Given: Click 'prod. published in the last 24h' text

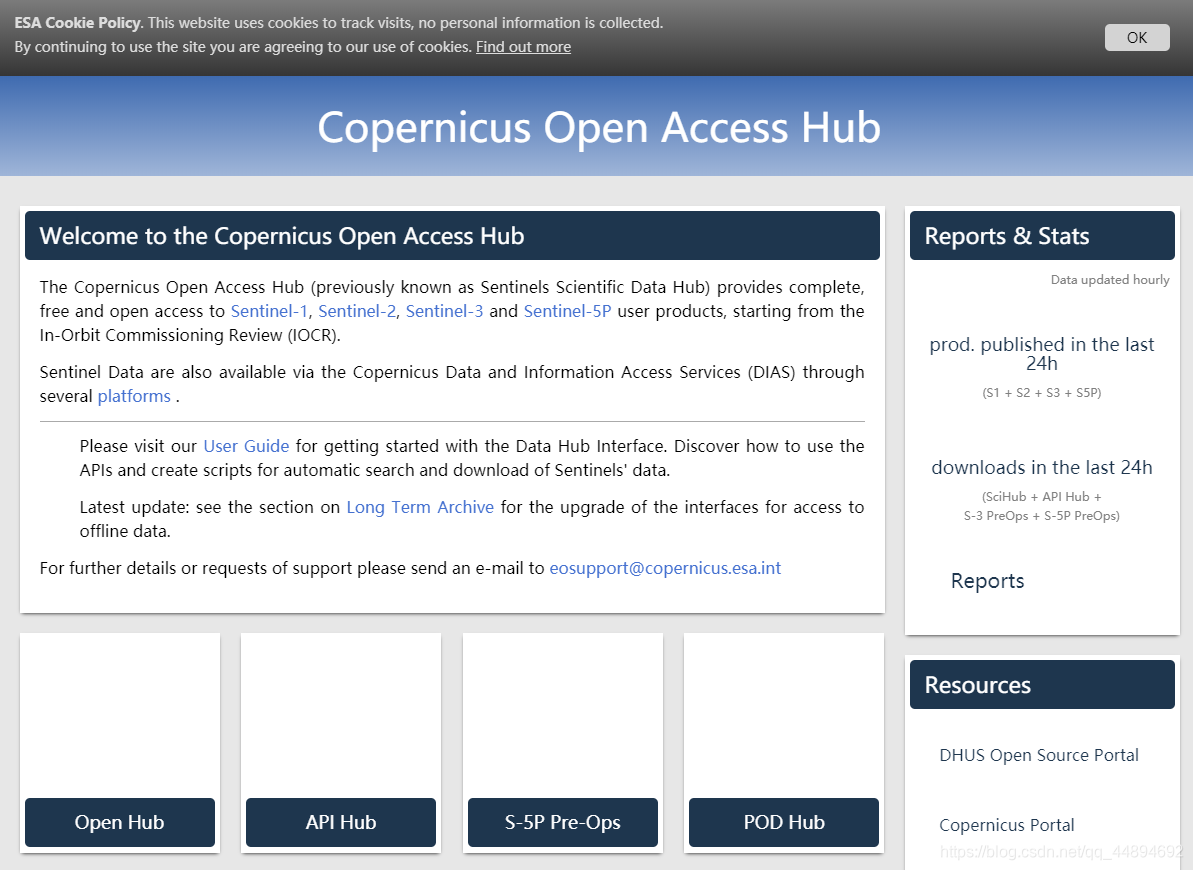Looking at the screenshot, I should coord(1042,354).
